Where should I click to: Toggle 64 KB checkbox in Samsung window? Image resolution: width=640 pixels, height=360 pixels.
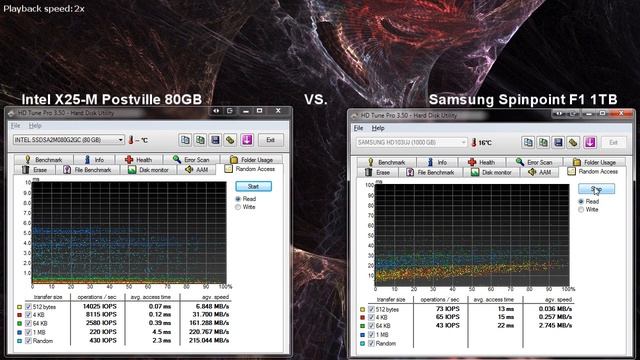tap(371, 326)
